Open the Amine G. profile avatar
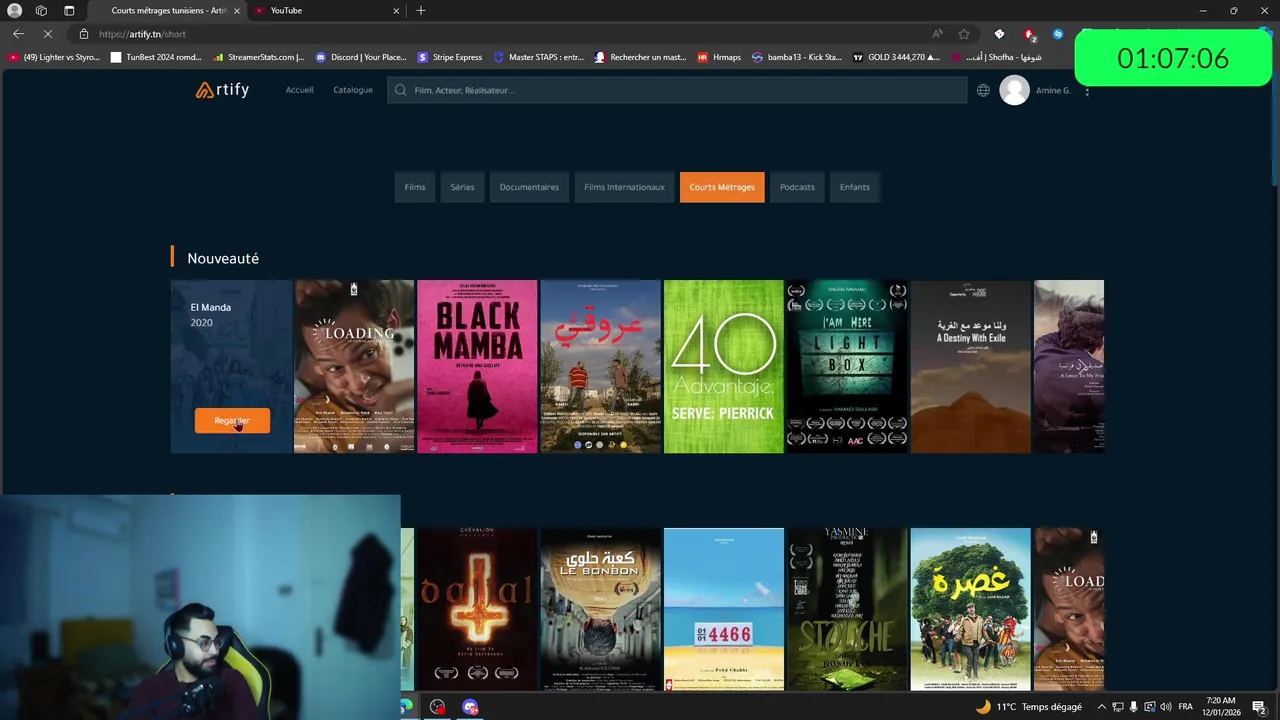The width and height of the screenshot is (1280, 720). 1014,90
